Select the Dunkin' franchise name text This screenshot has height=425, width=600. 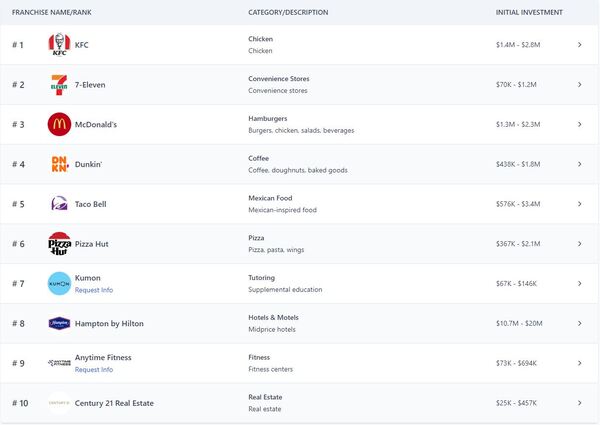click(x=88, y=164)
